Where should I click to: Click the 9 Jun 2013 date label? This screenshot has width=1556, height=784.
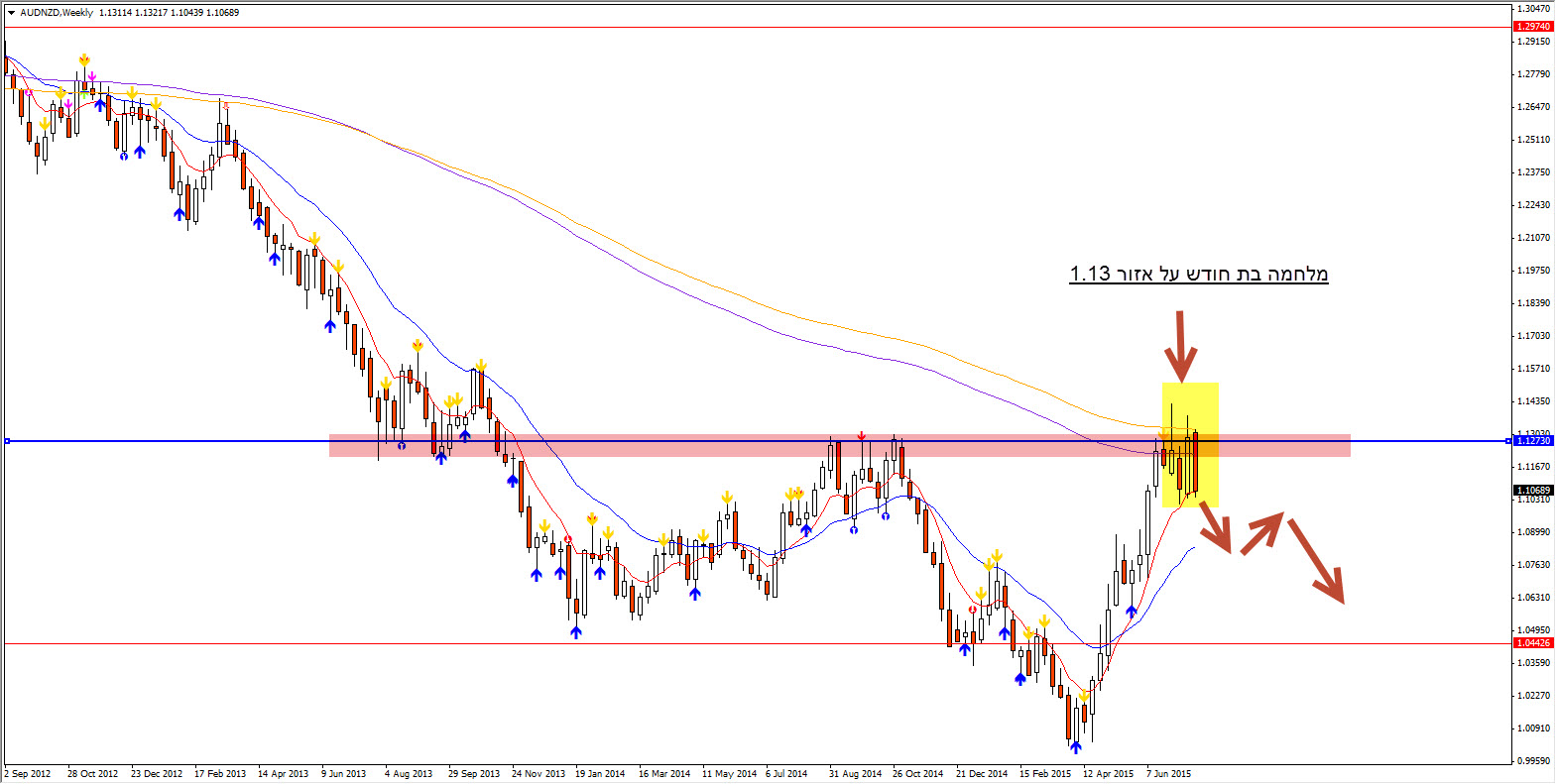343,773
